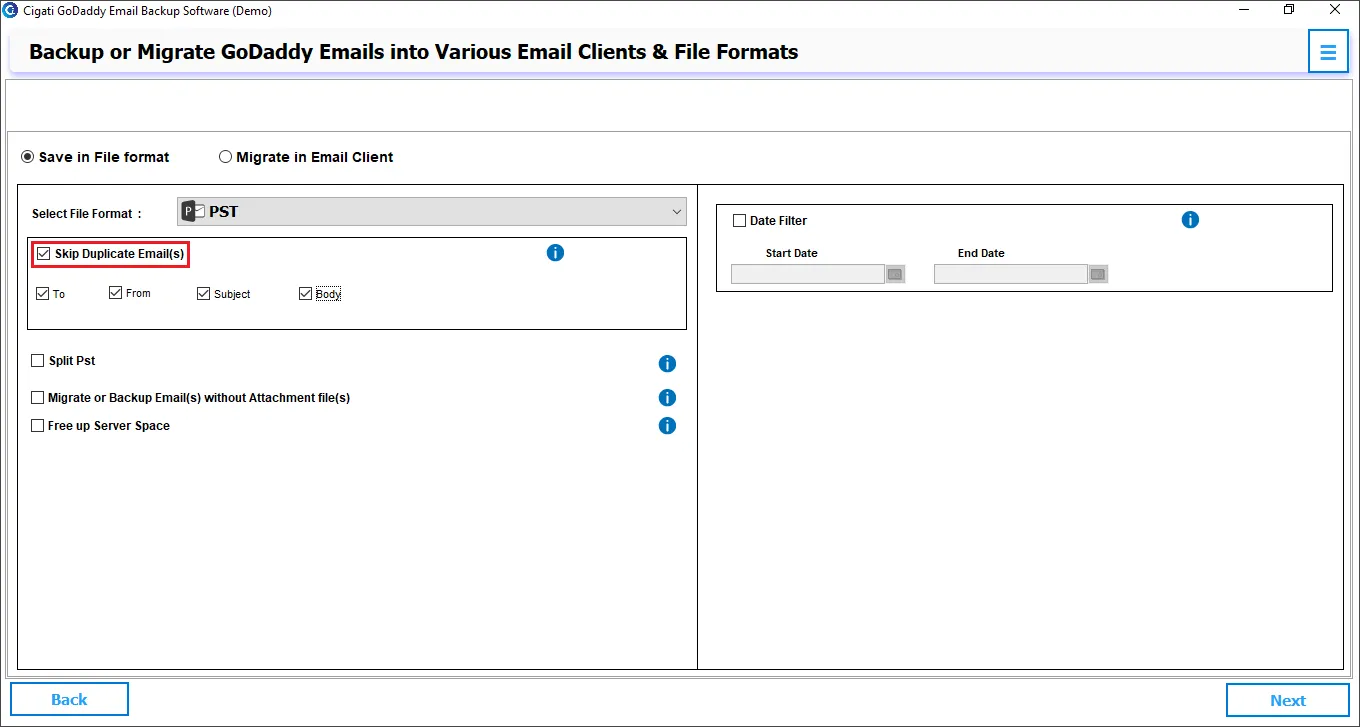
Task: Click info icon for without Attachment option
Action: (x=667, y=398)
